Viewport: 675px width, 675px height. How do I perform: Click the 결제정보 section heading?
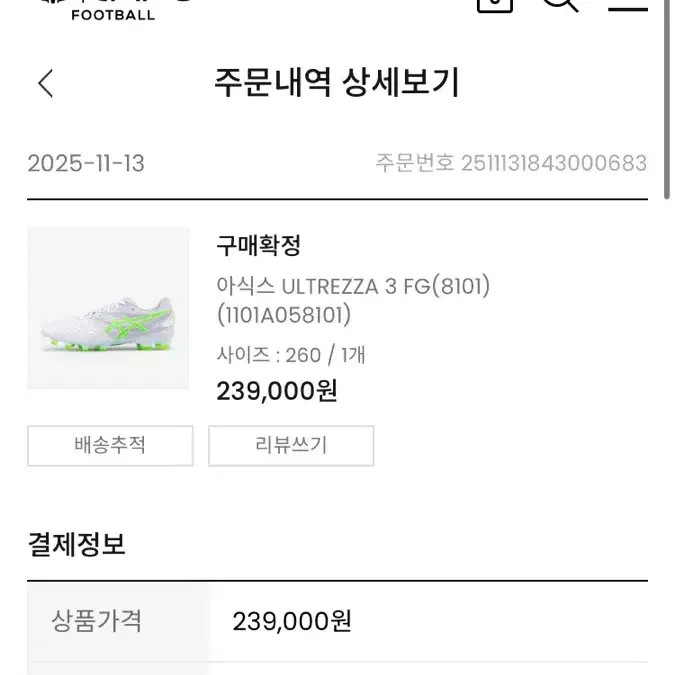tap(76, 545)
